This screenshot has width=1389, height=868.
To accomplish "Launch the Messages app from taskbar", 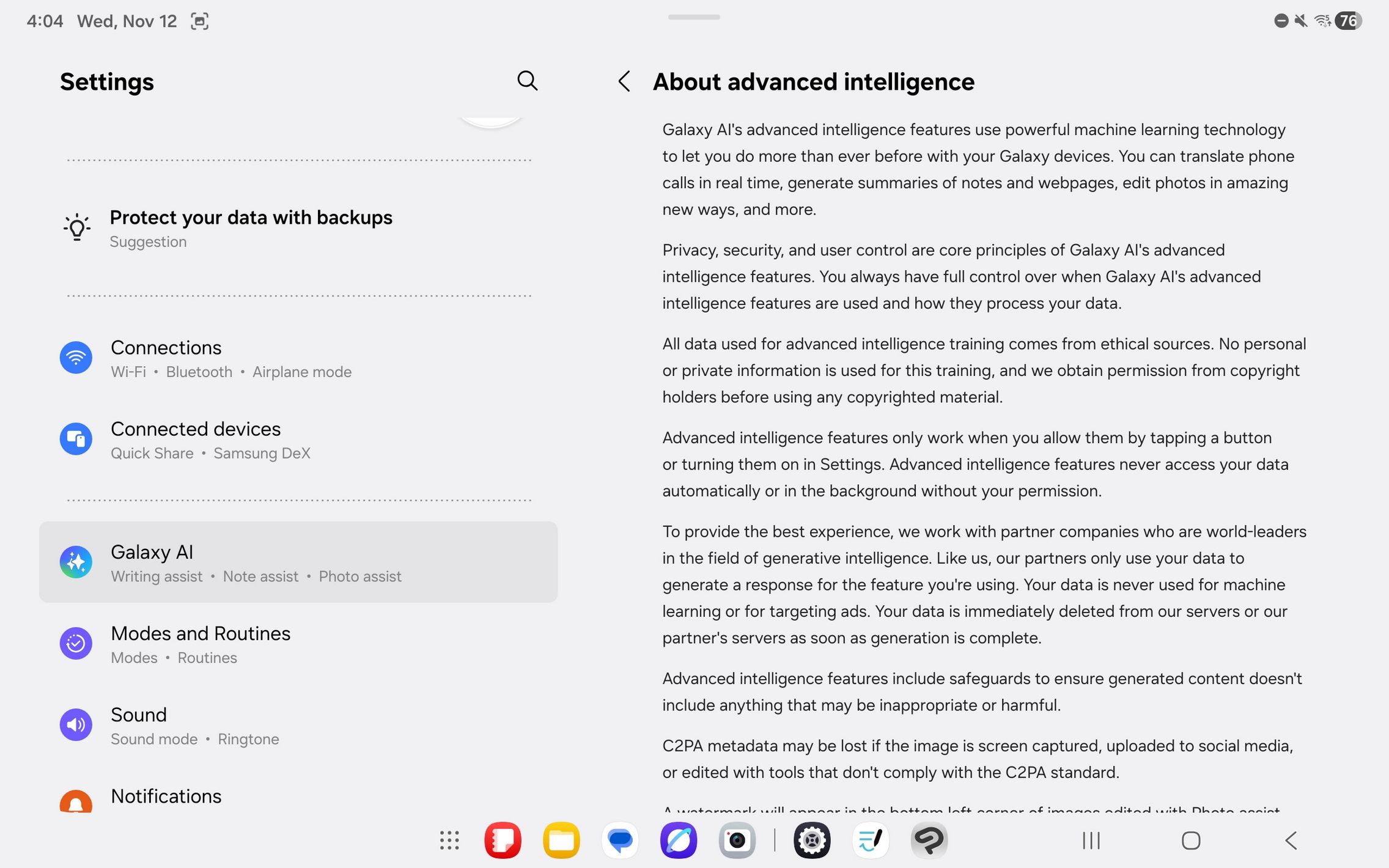I will click(x=620, y=840).
